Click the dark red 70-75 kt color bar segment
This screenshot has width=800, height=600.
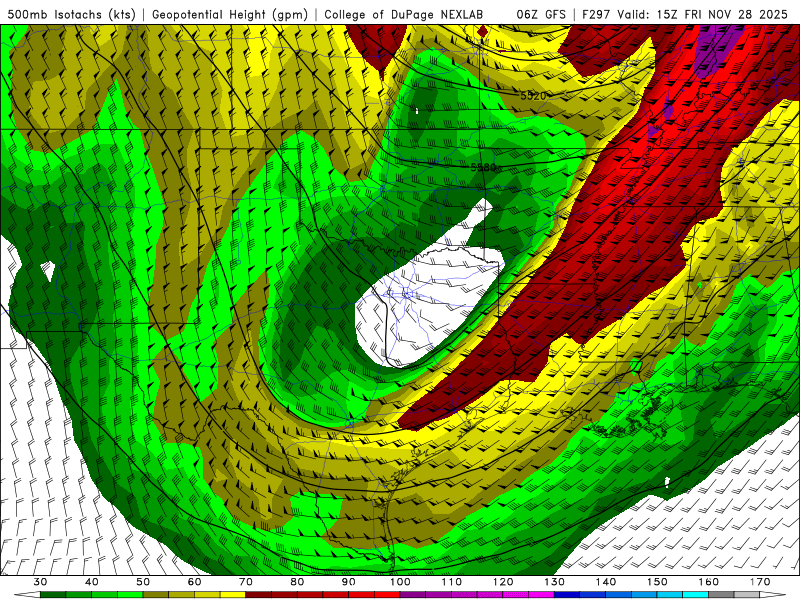pos(259,595)
